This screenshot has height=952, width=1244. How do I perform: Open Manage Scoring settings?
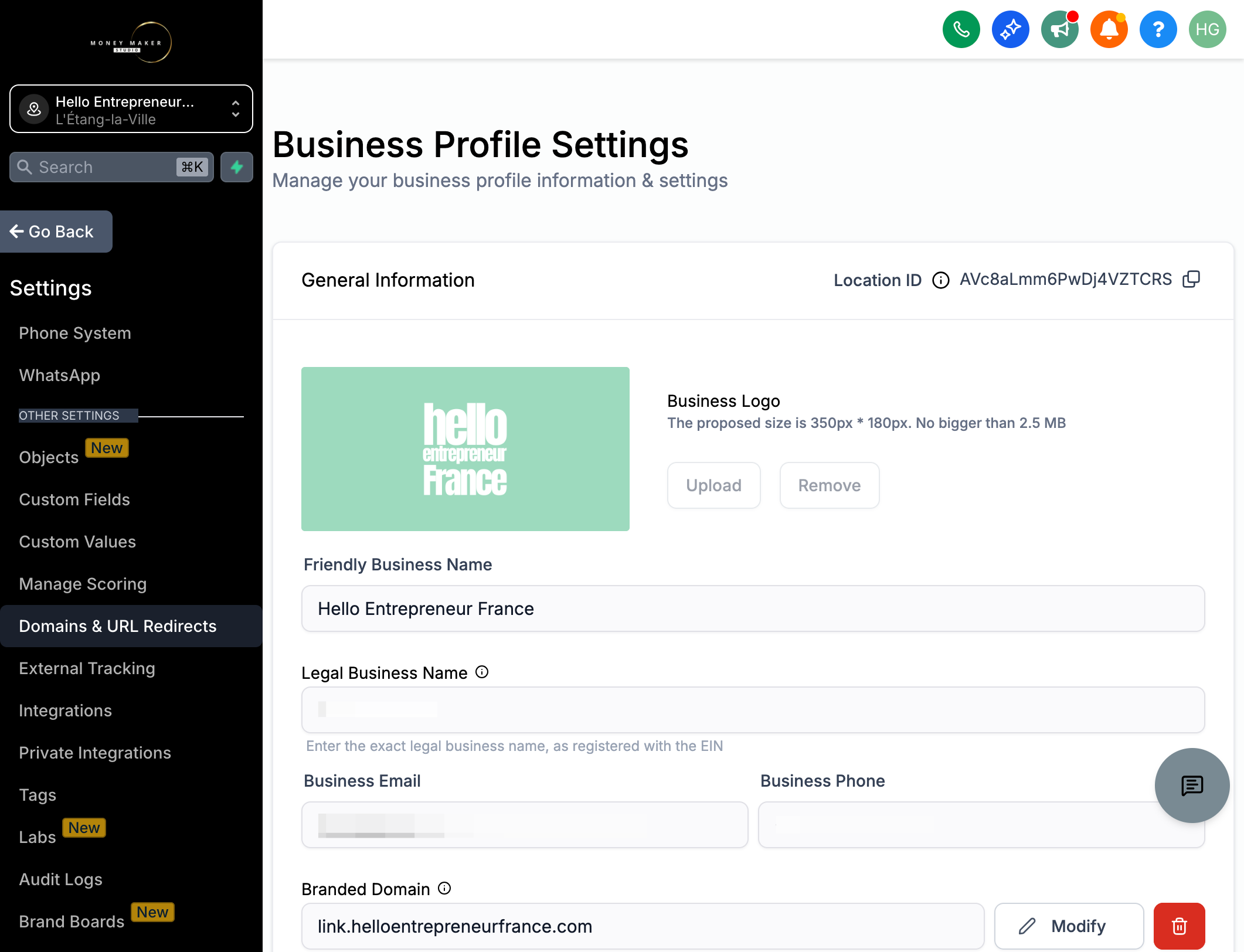83,584
